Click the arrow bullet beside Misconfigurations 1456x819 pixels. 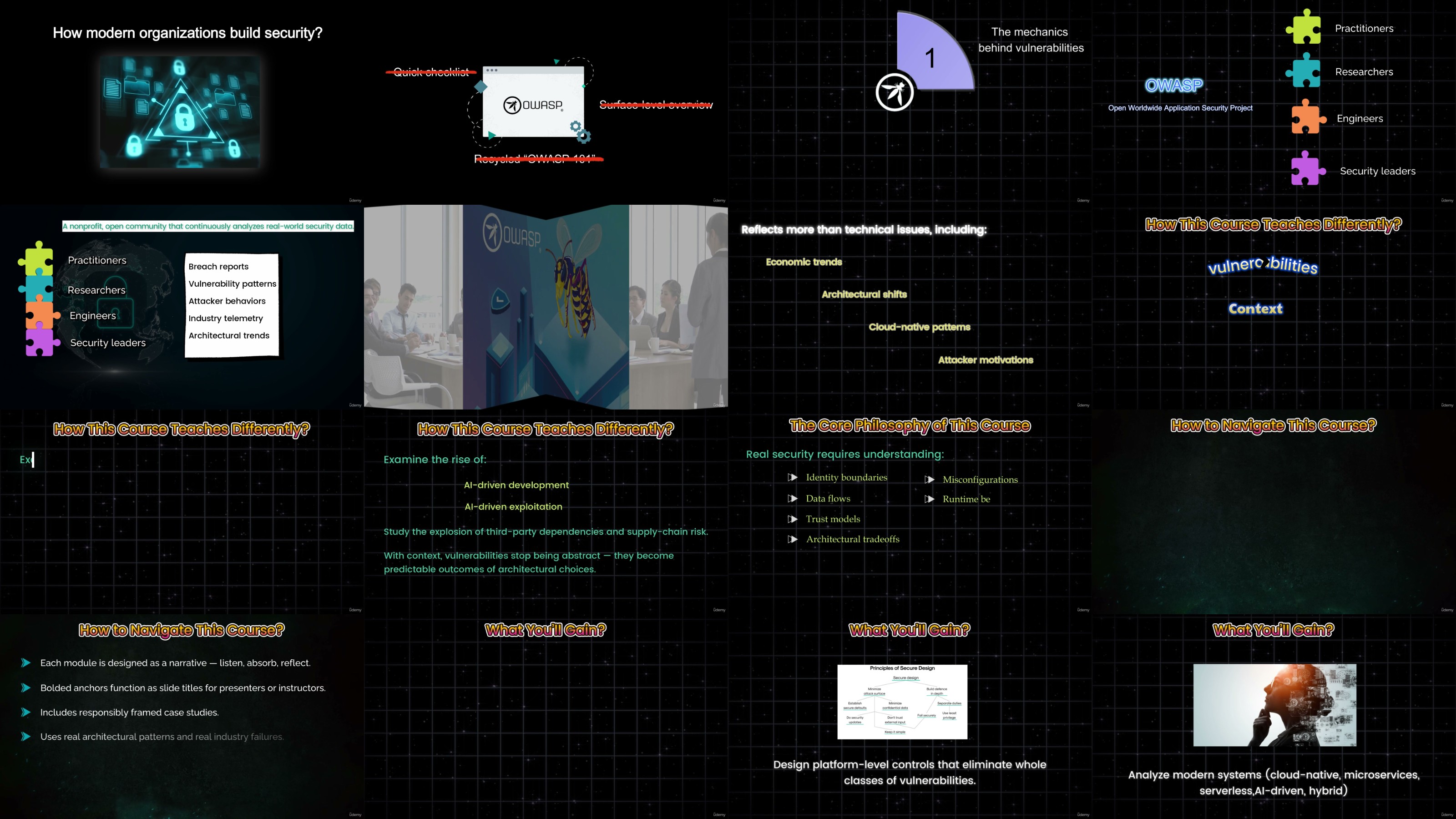[x=929, y=480]
